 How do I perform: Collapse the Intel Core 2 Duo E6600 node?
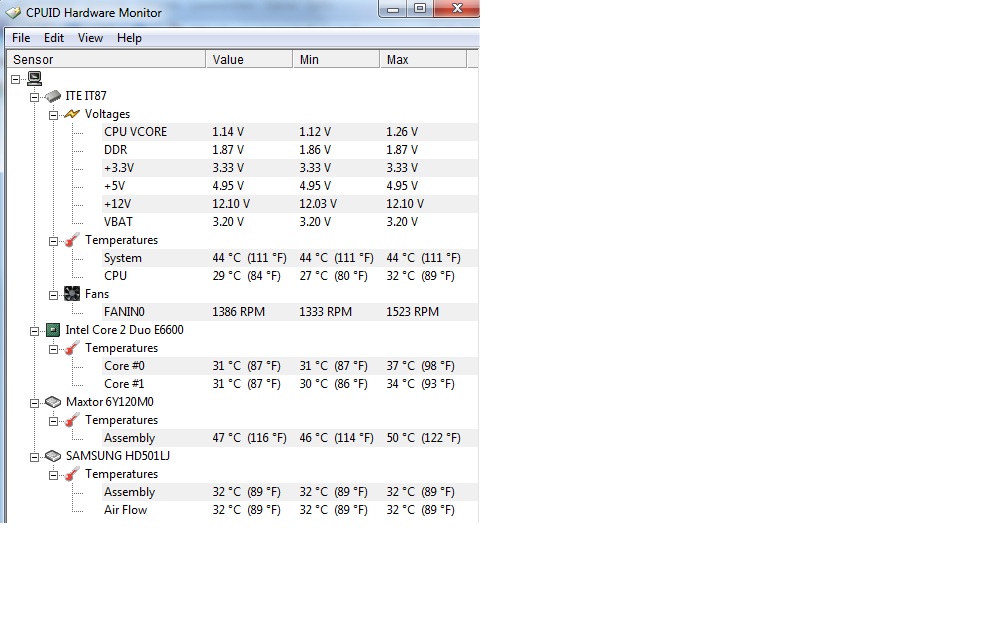tap(35, 331)
